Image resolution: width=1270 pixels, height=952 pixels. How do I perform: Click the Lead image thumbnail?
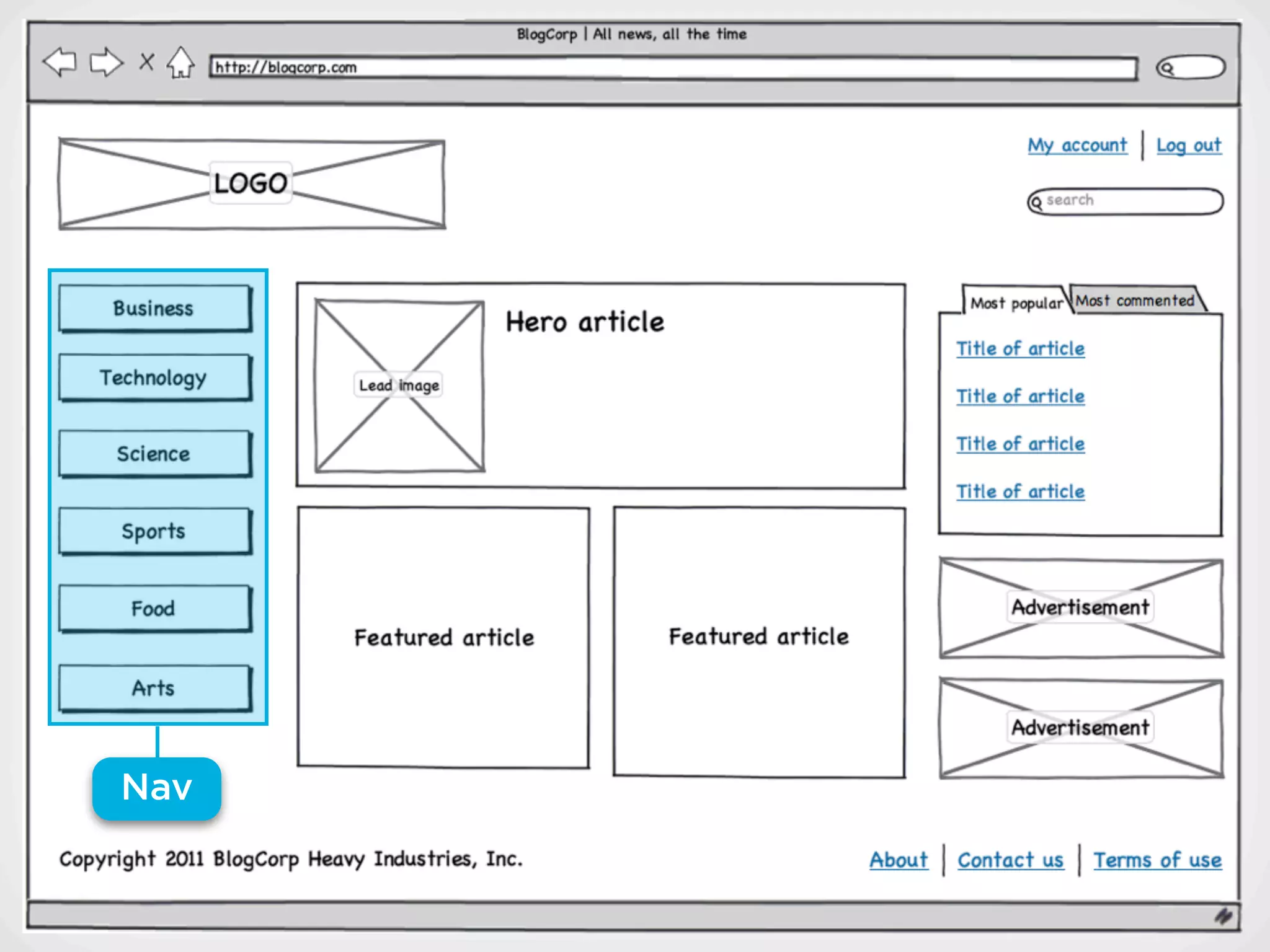[x=399, y=386]
